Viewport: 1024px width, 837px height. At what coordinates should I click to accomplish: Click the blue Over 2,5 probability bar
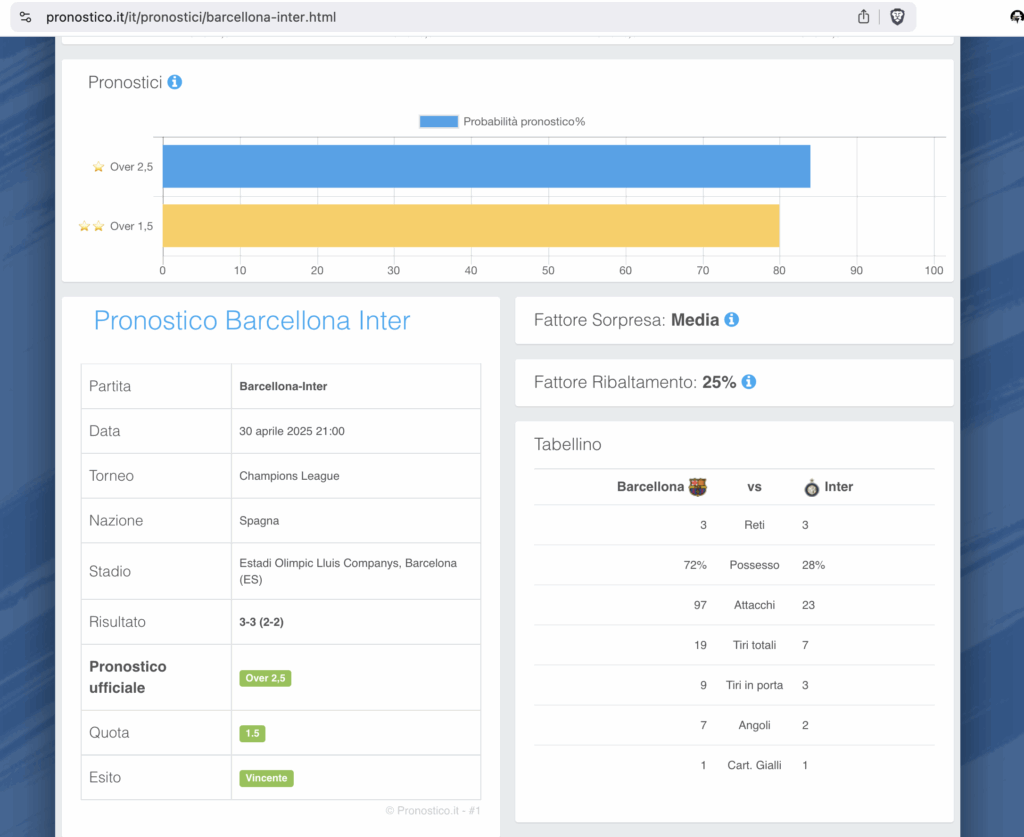pyautogui.click(x=487, y=166)
